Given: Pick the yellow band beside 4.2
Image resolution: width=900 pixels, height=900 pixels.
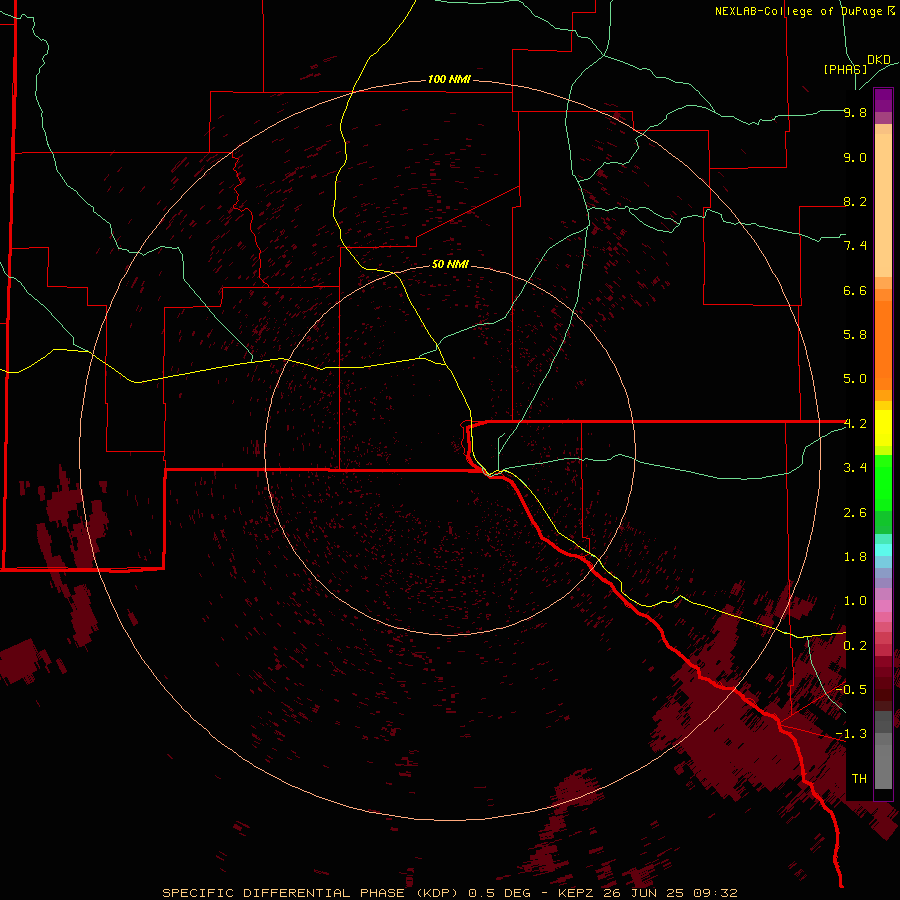Looking at the screenshot, I should point(883,428).
